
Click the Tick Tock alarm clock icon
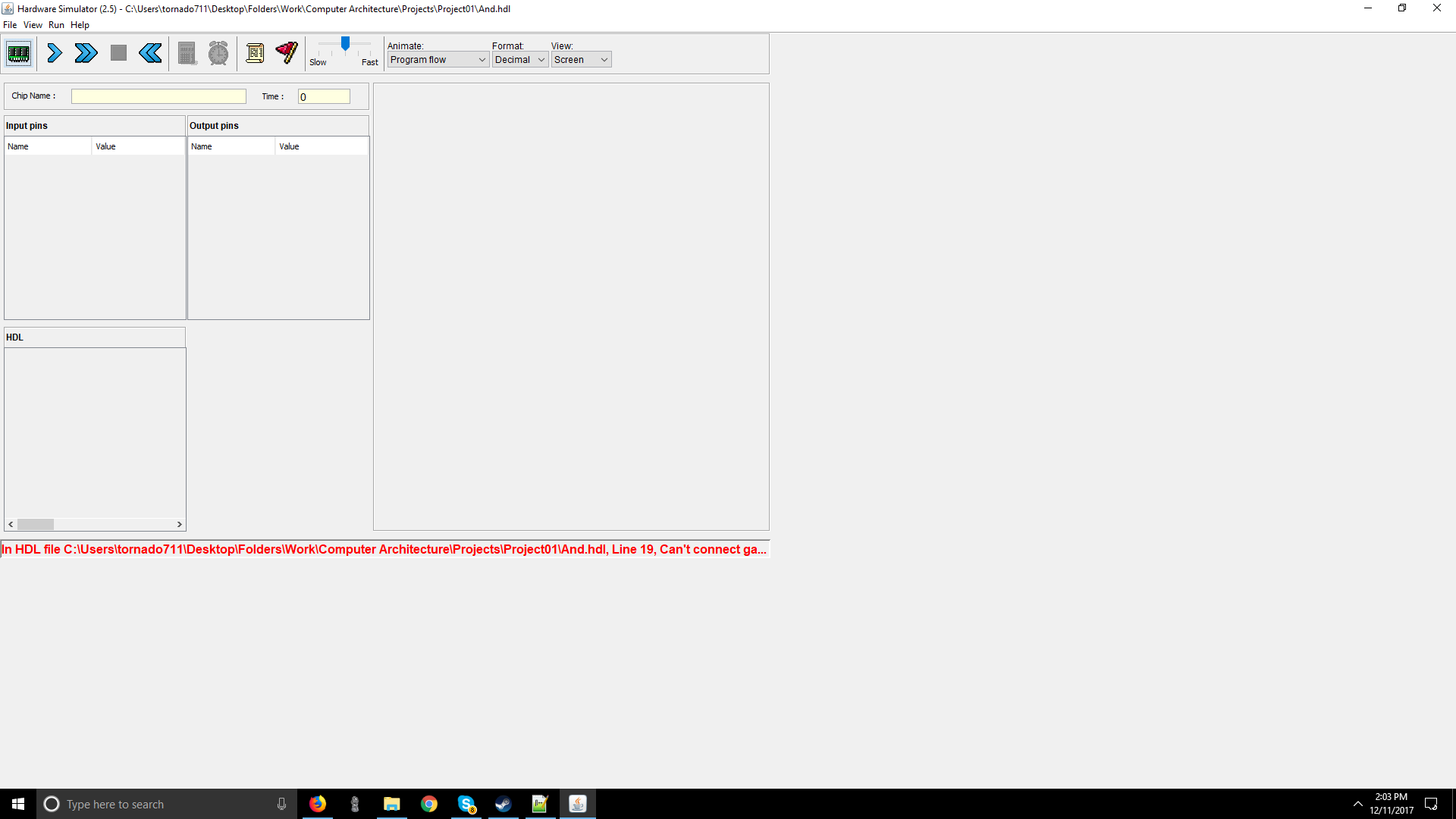tap(218, 53)
